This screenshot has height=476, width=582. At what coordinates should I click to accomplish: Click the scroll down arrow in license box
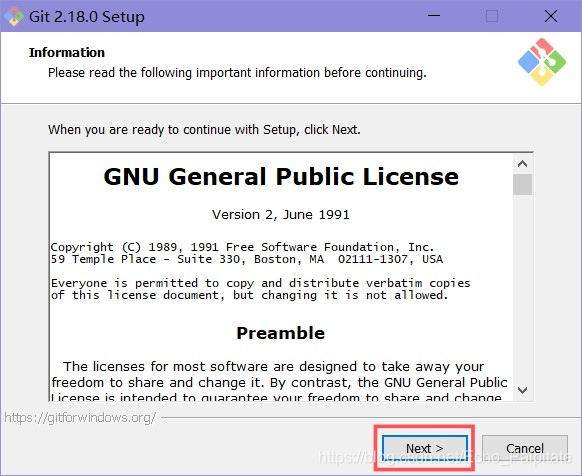coord(523,390)
